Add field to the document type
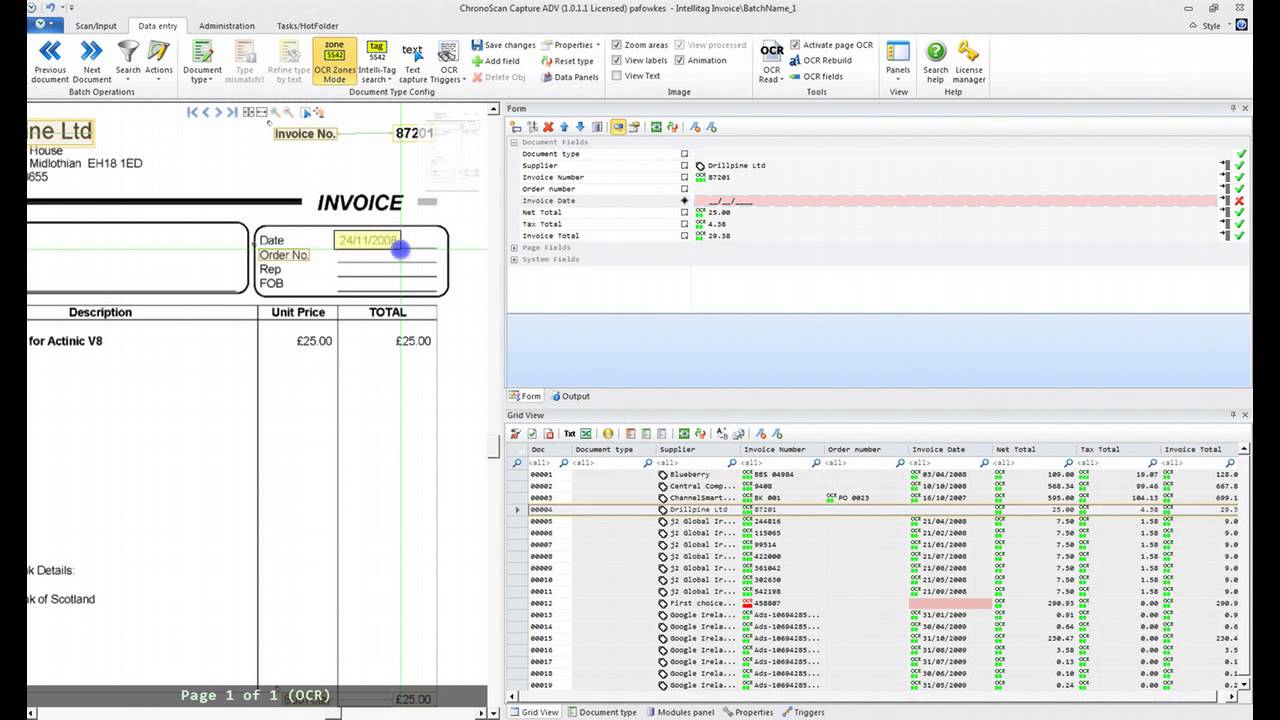 [x=494, y=61]
